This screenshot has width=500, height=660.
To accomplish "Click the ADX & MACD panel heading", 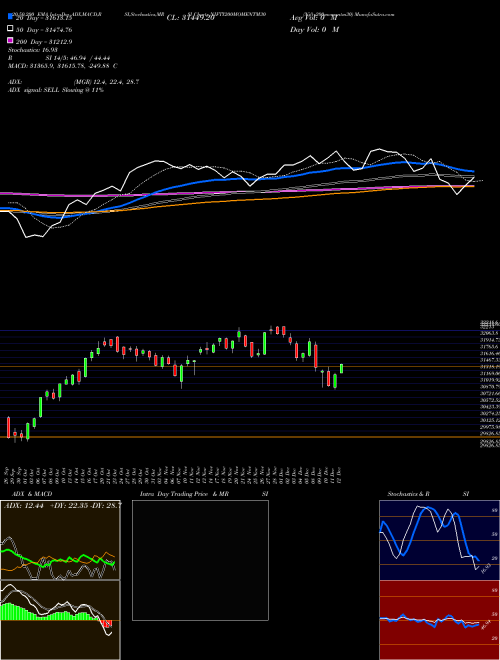I will (x=32, y=494).
